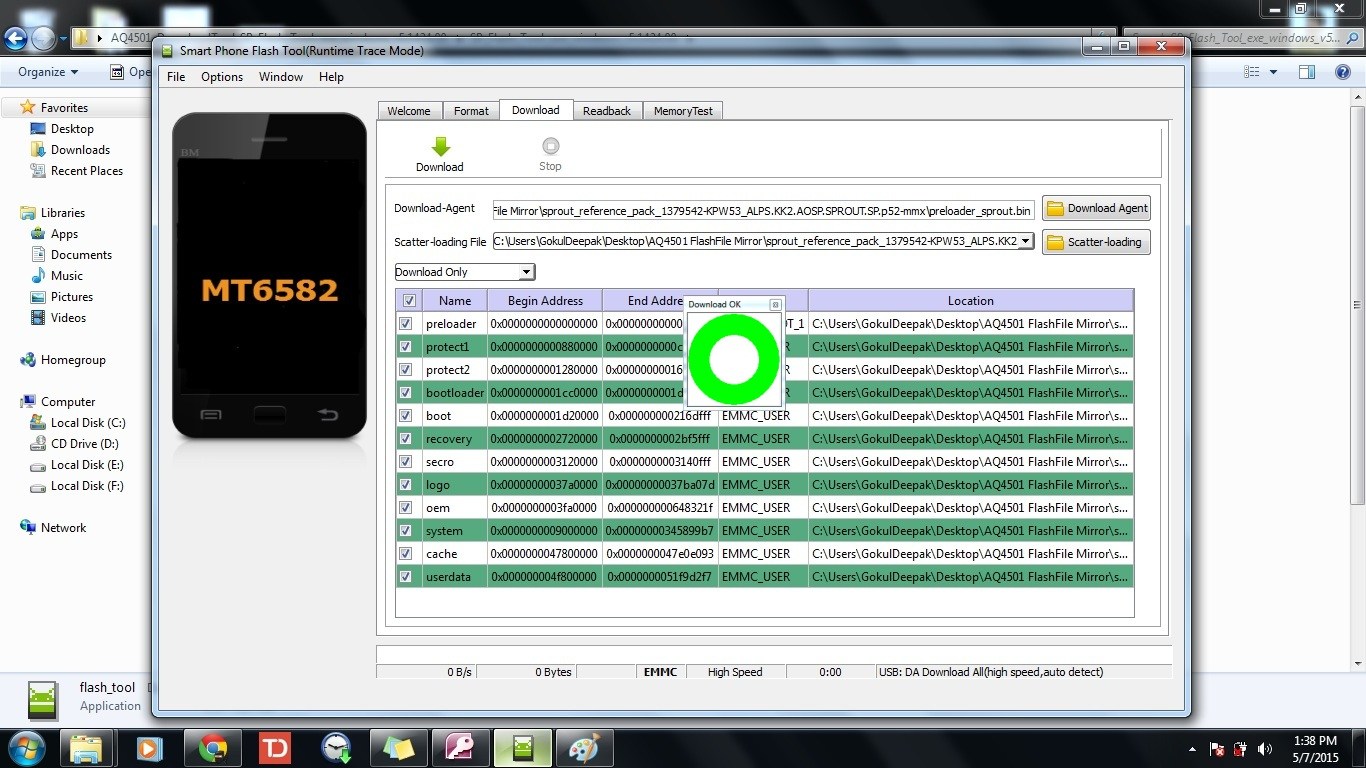
Task: Select Libraries in Explorer sidebar
Action: point(63,212)
